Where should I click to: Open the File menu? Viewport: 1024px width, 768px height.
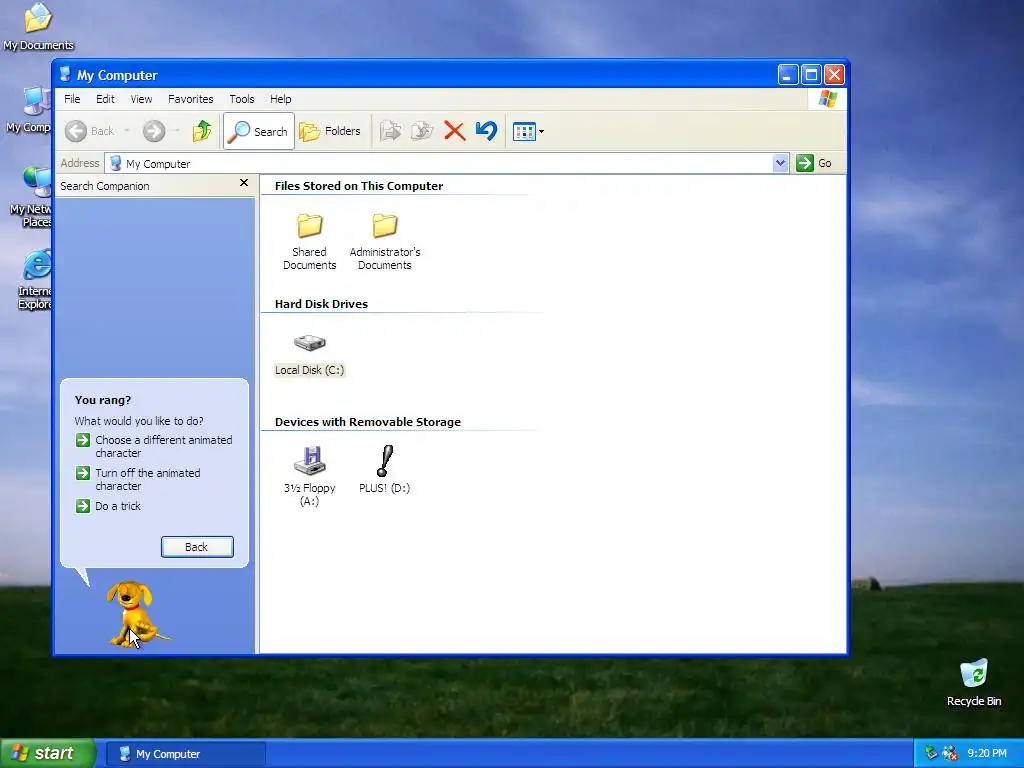coord(72,99)
